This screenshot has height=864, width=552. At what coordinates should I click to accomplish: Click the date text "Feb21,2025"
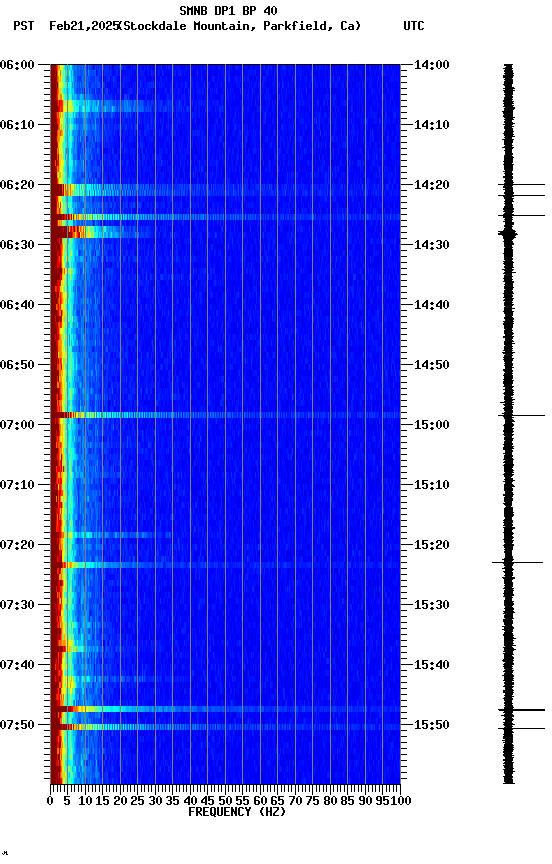pyautogui.click(x=84, y=26)
